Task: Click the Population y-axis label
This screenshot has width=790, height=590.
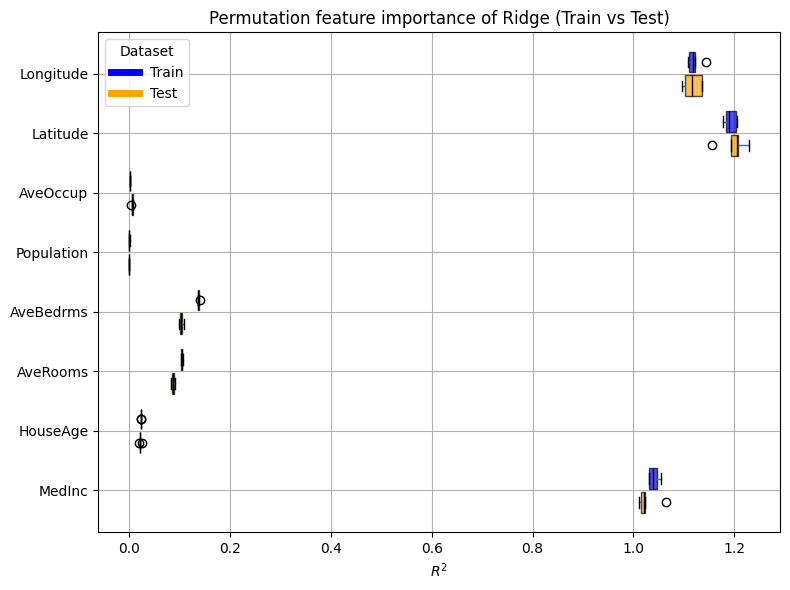Action: tap(52, 253)
